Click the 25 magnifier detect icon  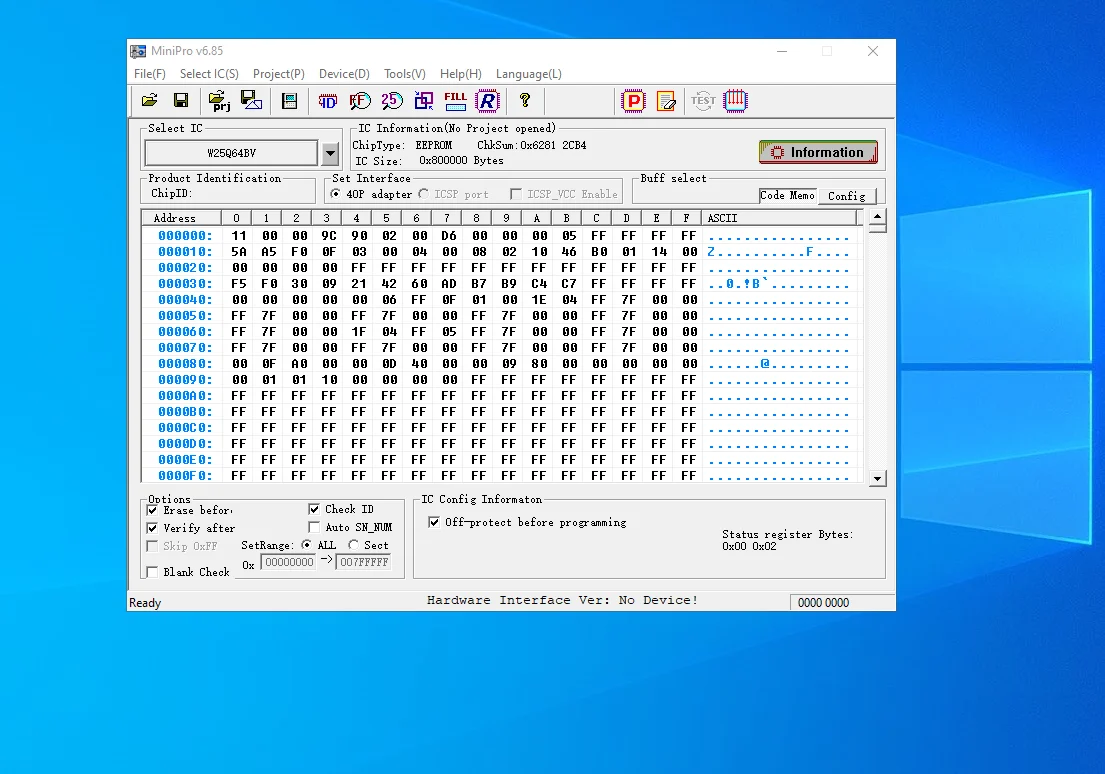pyautogui.click(x=392, y=101)
